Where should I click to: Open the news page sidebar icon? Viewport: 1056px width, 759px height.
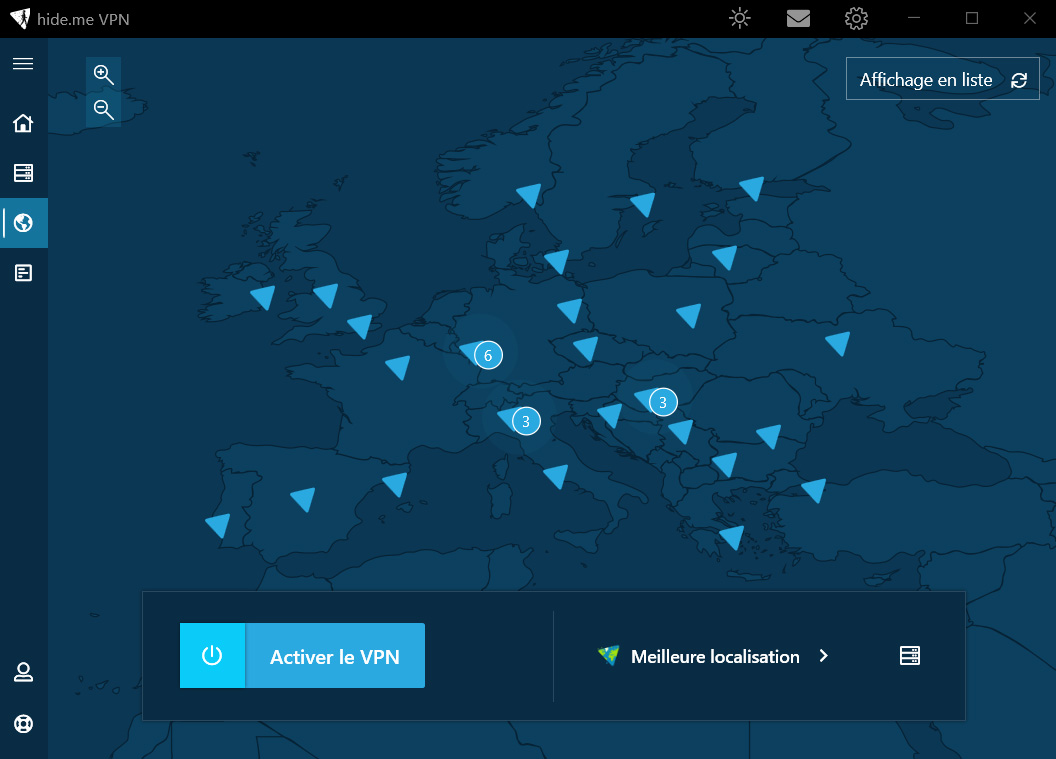pos(23,272)
